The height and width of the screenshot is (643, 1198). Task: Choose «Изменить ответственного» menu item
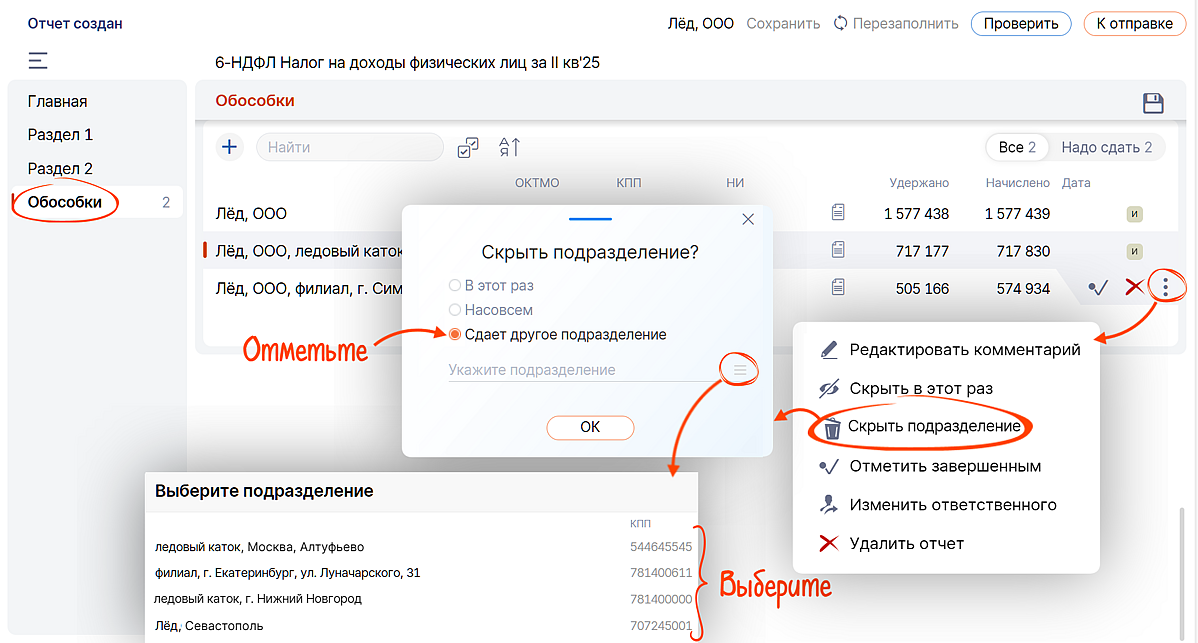tap(952, 505)
